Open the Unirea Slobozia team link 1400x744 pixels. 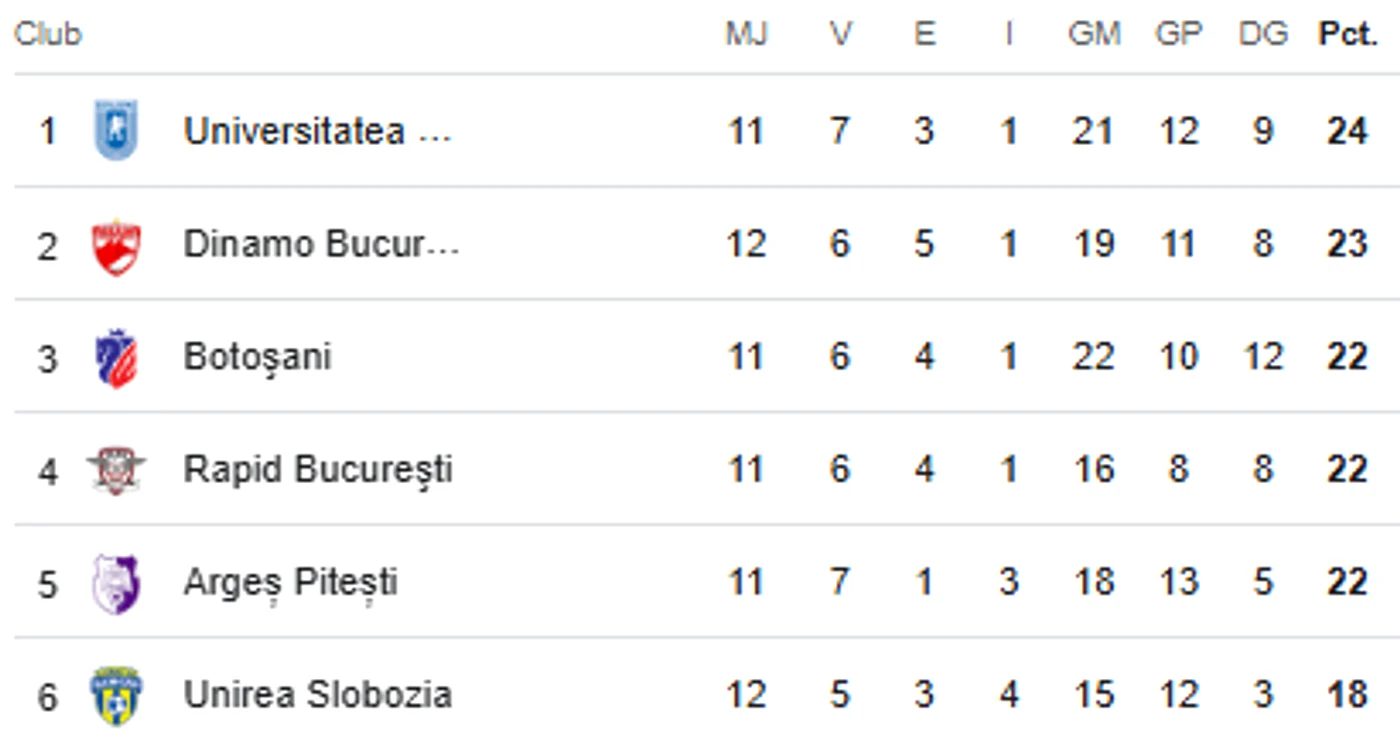click(317, 694)
